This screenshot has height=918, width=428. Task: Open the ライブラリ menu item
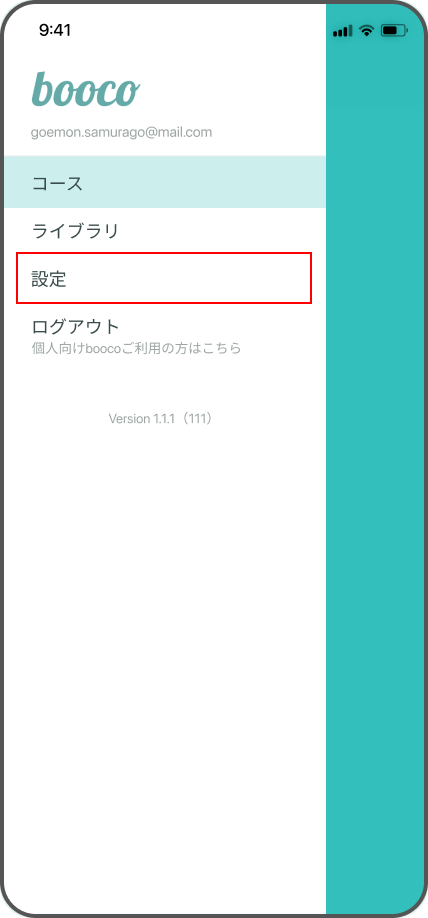pyautogui.click(x=165, y=231)
